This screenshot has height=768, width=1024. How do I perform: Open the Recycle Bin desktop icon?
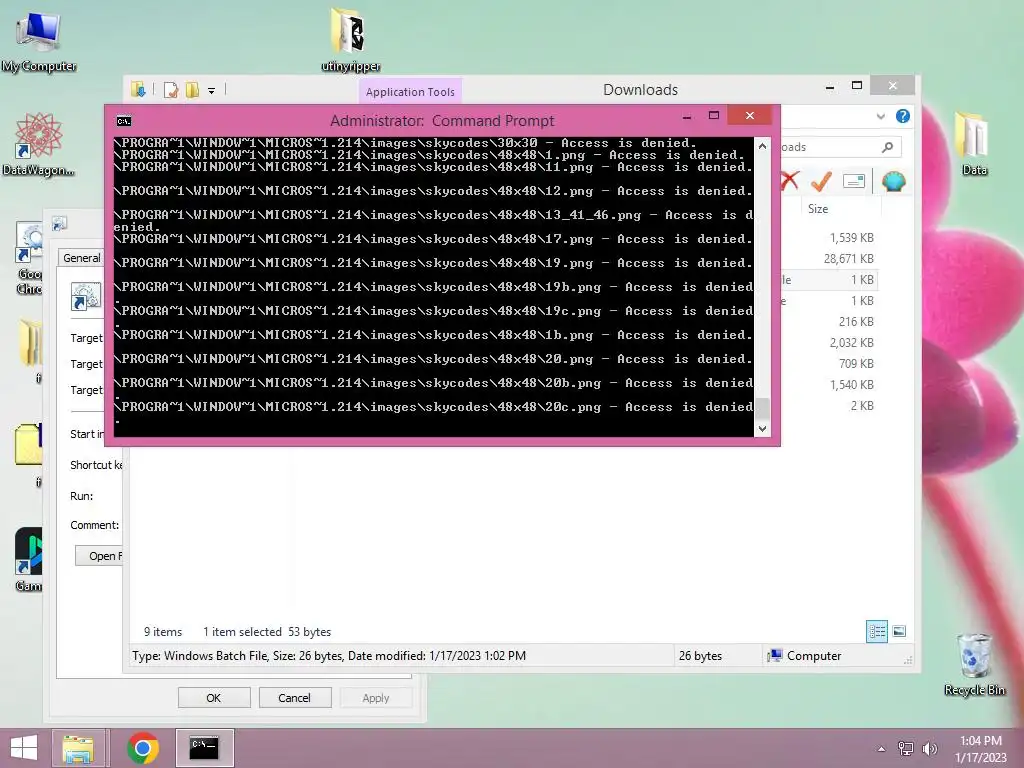[x=974, y=664]
